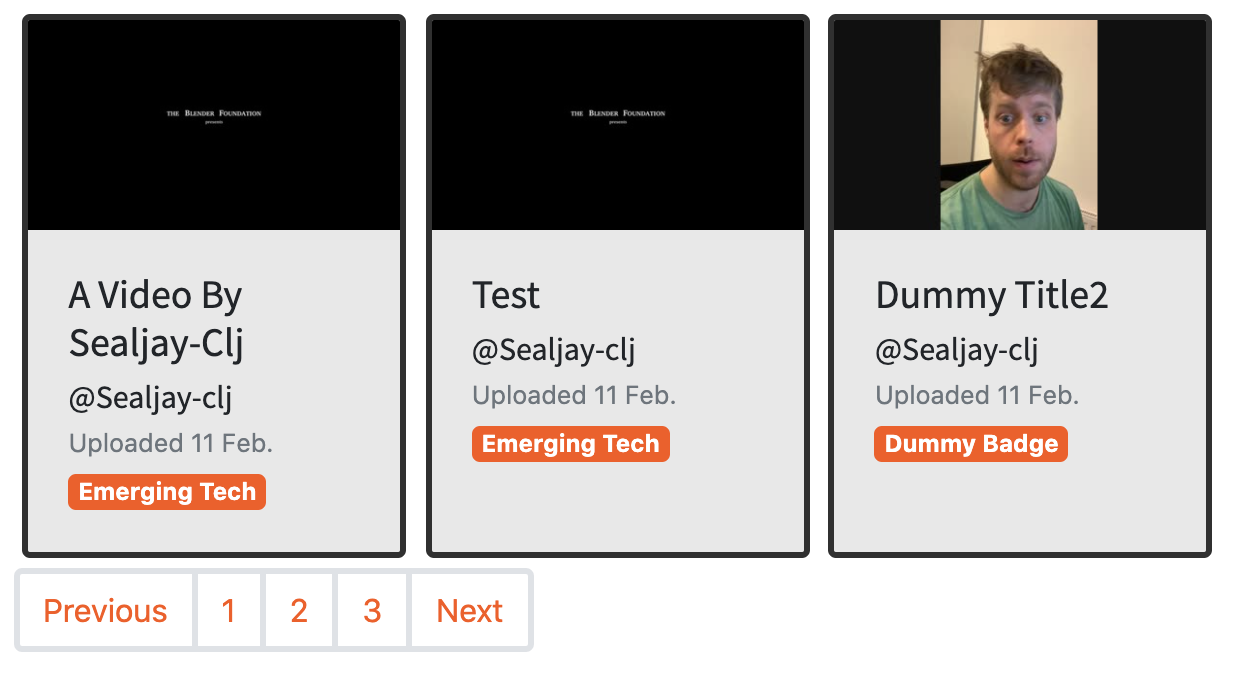Select Emerging Tech badge on Test card
The image size is (1244, 686).
tap(571, 444)
